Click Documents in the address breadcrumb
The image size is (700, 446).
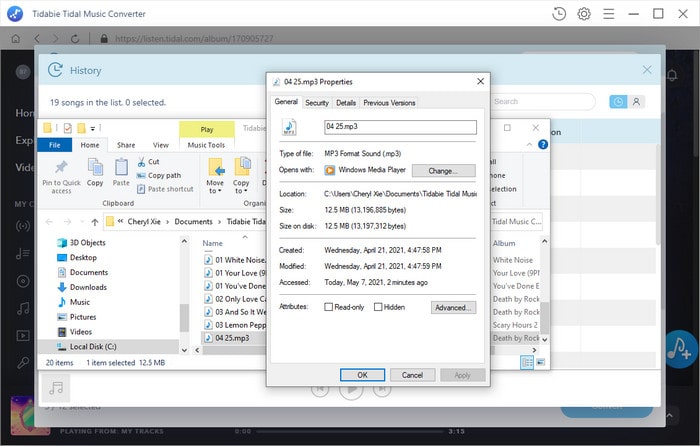pos(193,221)
